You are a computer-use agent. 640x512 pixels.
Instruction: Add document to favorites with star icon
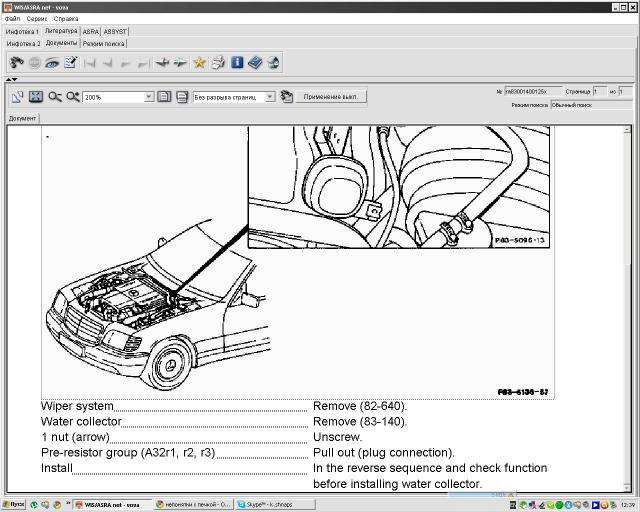click(199, 62)
